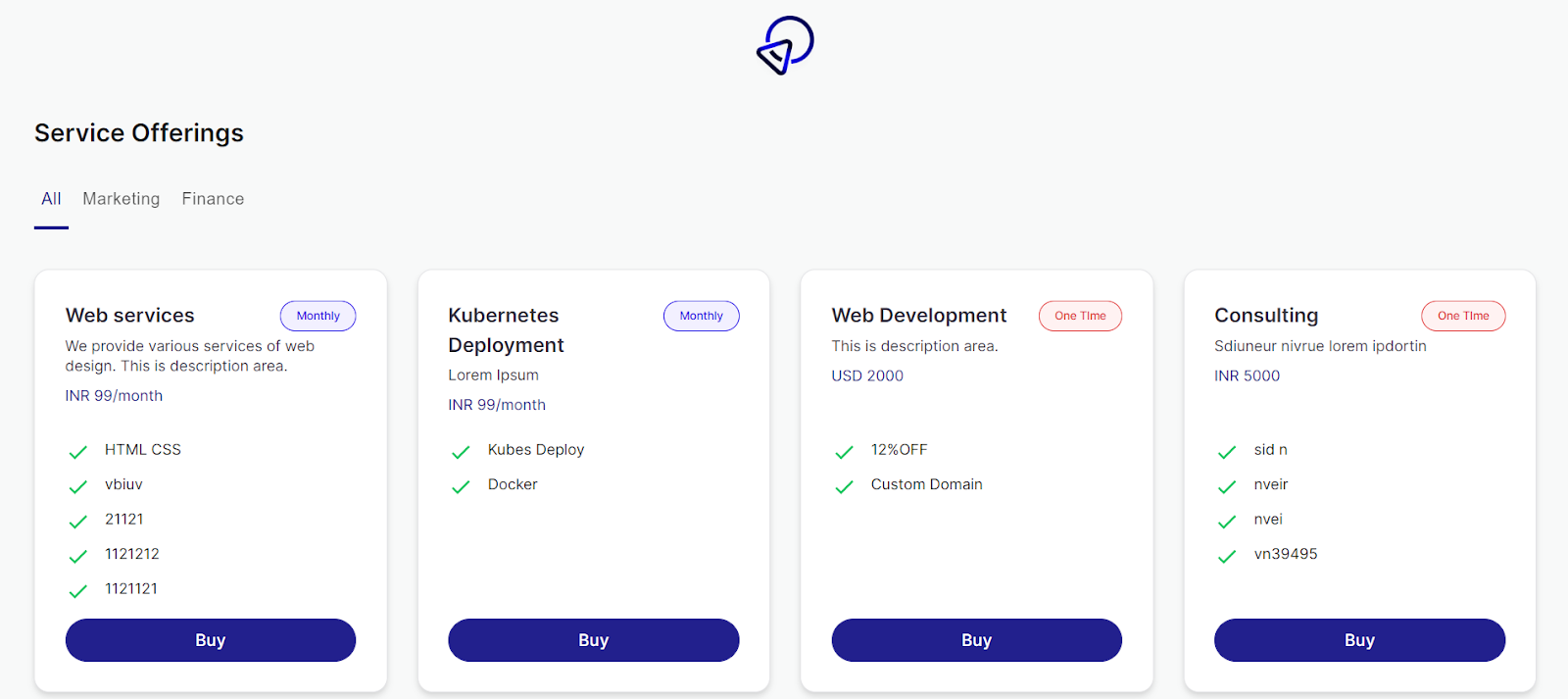Buy the Web Development service

tap(977, 640)
